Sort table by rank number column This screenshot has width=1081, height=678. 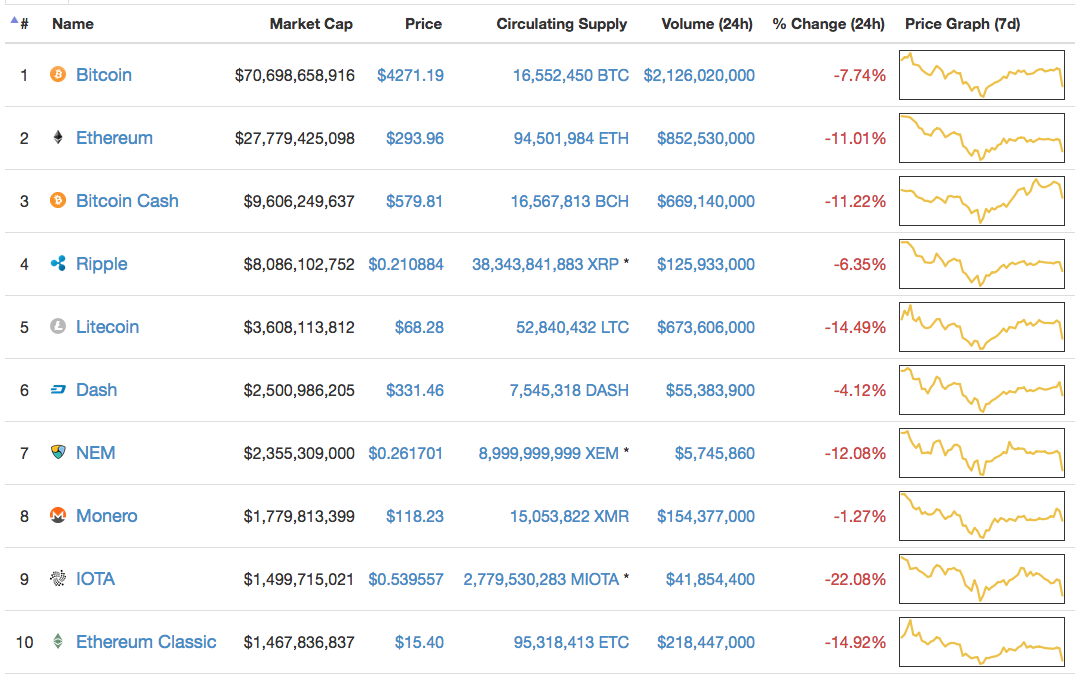point(23,24)
